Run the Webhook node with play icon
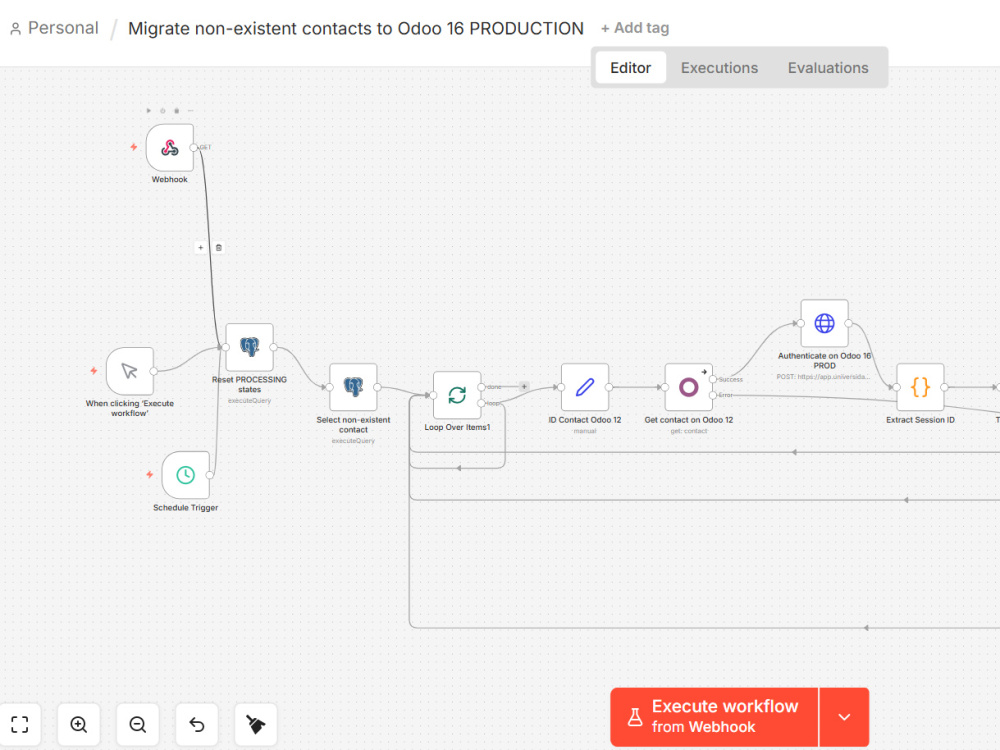Screen dimensions: 1000x750 point(149,111)
